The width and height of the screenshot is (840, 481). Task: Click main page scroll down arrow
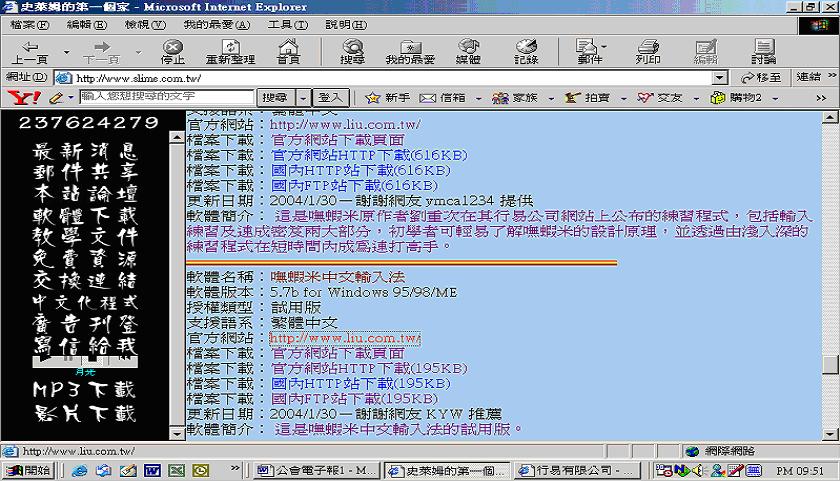830,434
